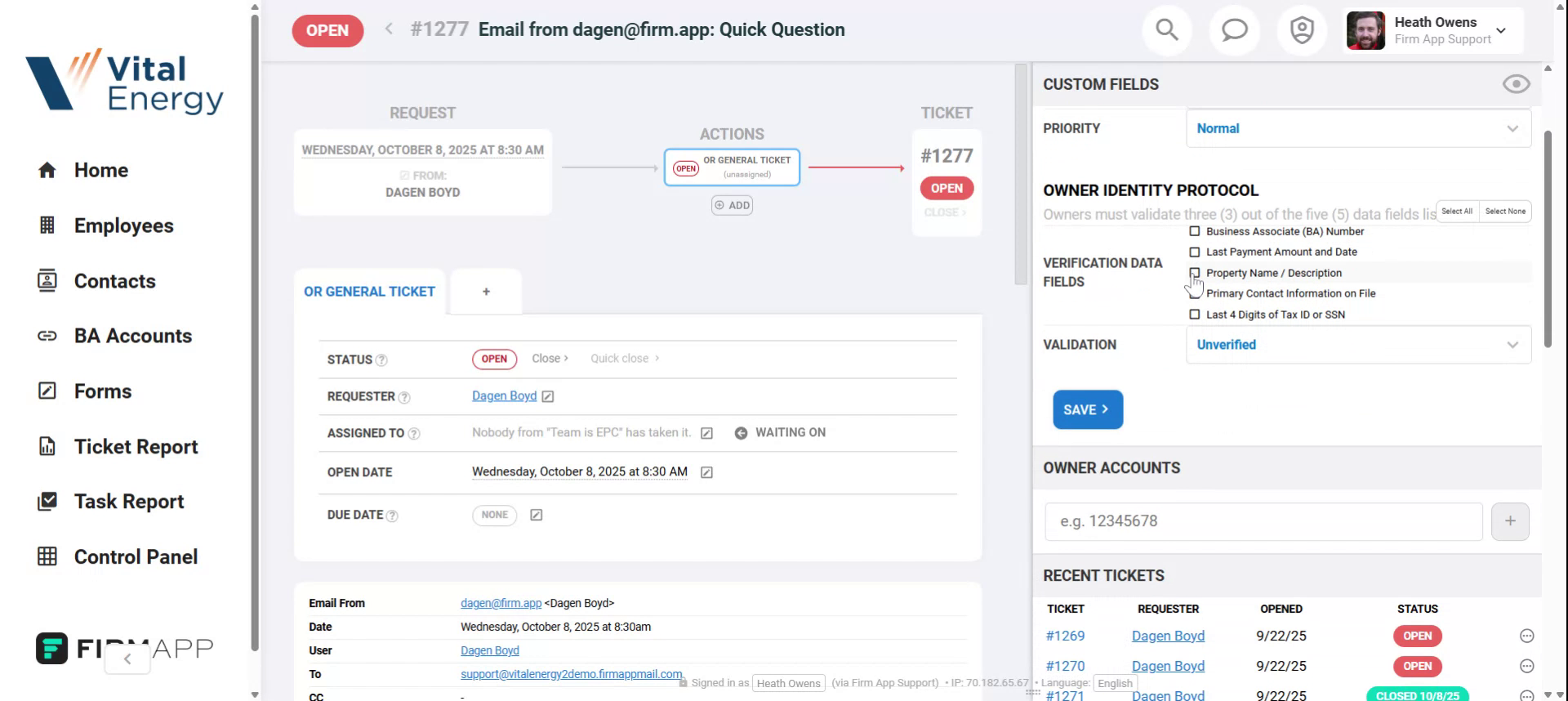Select the OR General Ticket tab
This screenshot has width=1568, height=701.
pyautogui.click(x=369, y=292)
